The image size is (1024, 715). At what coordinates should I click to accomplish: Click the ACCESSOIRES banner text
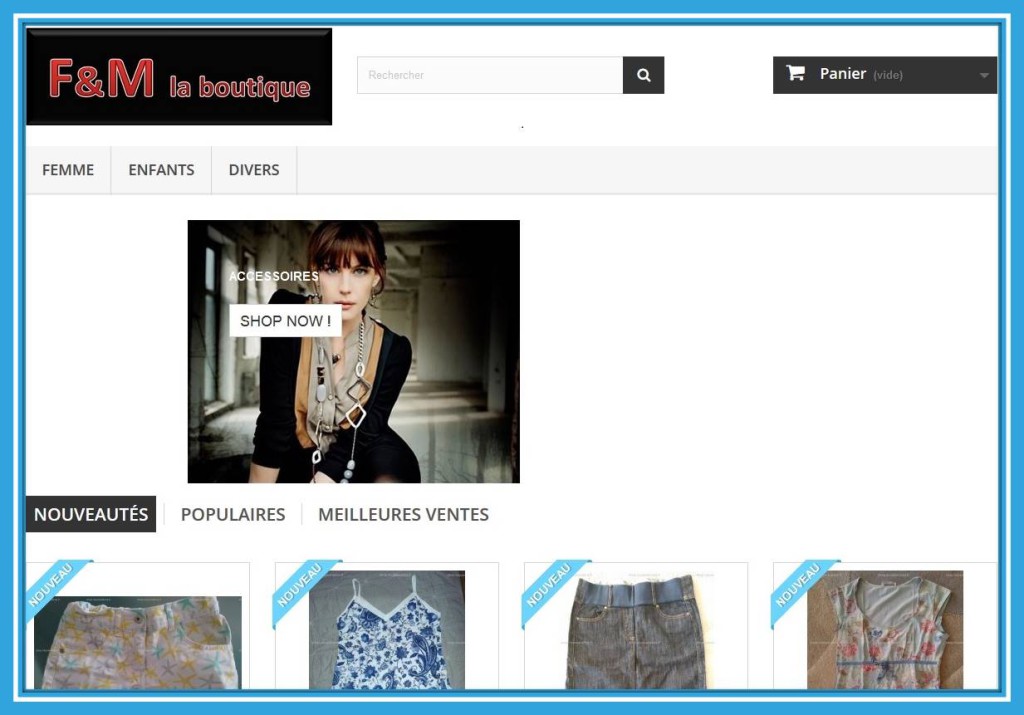coord(274,276)
